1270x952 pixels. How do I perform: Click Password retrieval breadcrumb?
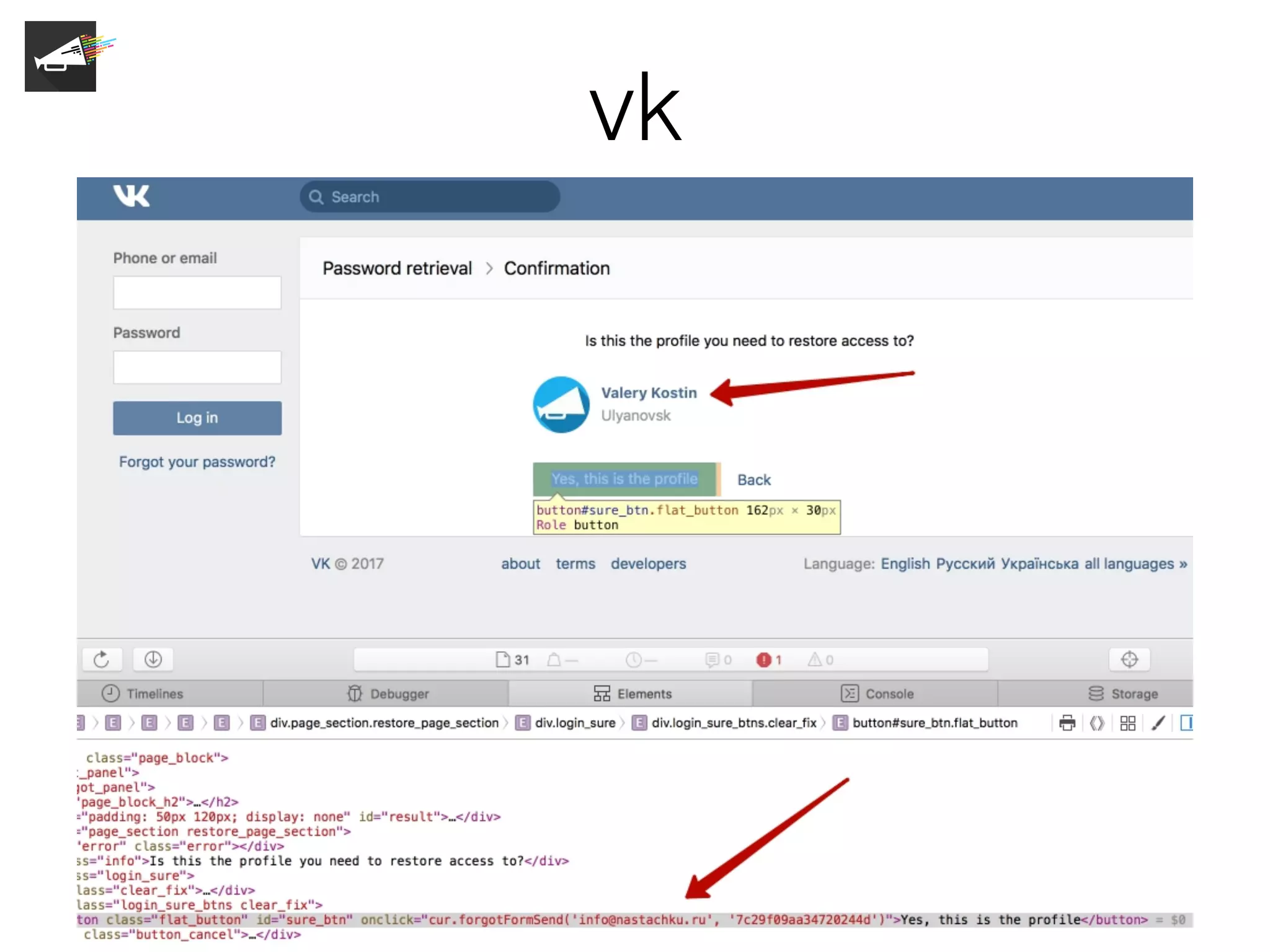[x=397, y=268]
